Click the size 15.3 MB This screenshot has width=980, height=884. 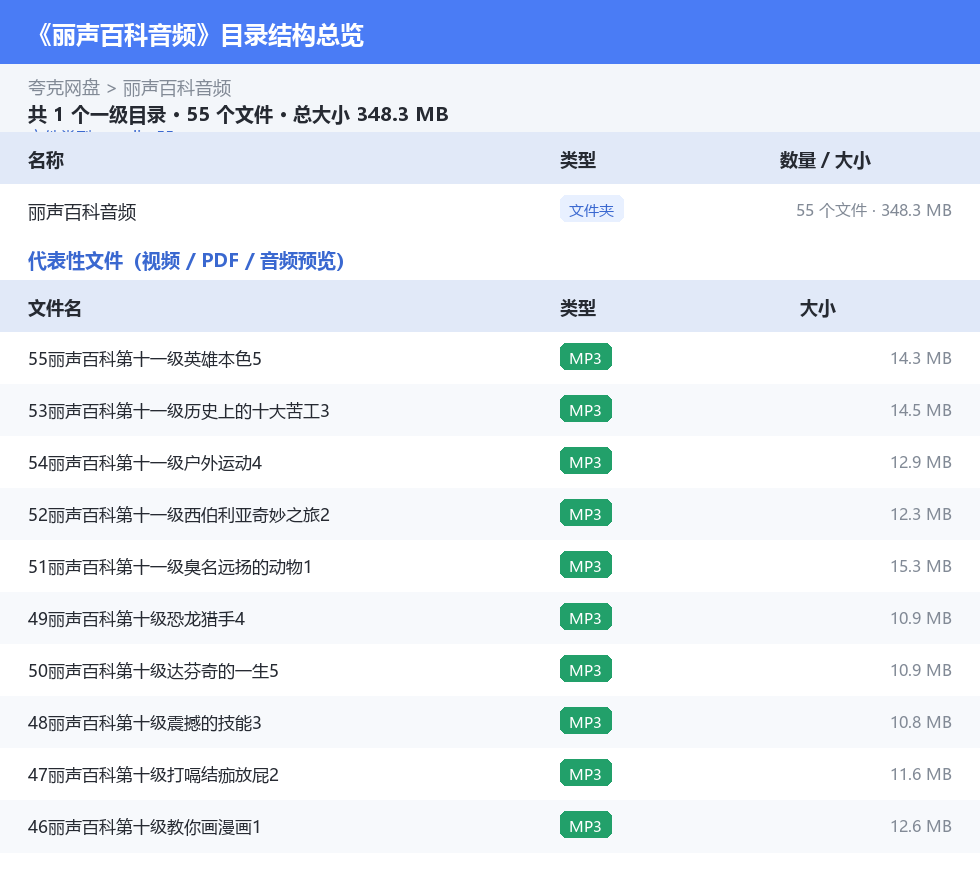coord(921,566)
